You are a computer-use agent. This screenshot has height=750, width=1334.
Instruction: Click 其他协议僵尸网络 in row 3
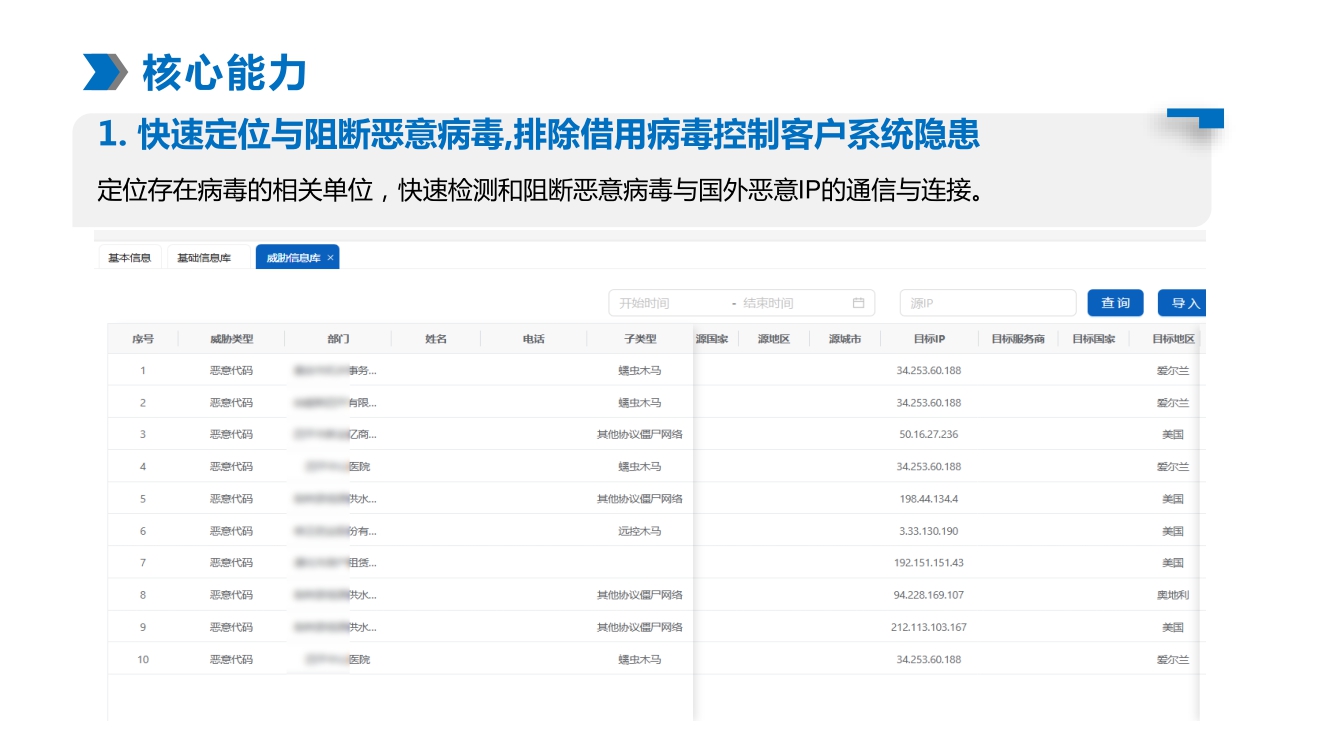[x=640, y=435]
